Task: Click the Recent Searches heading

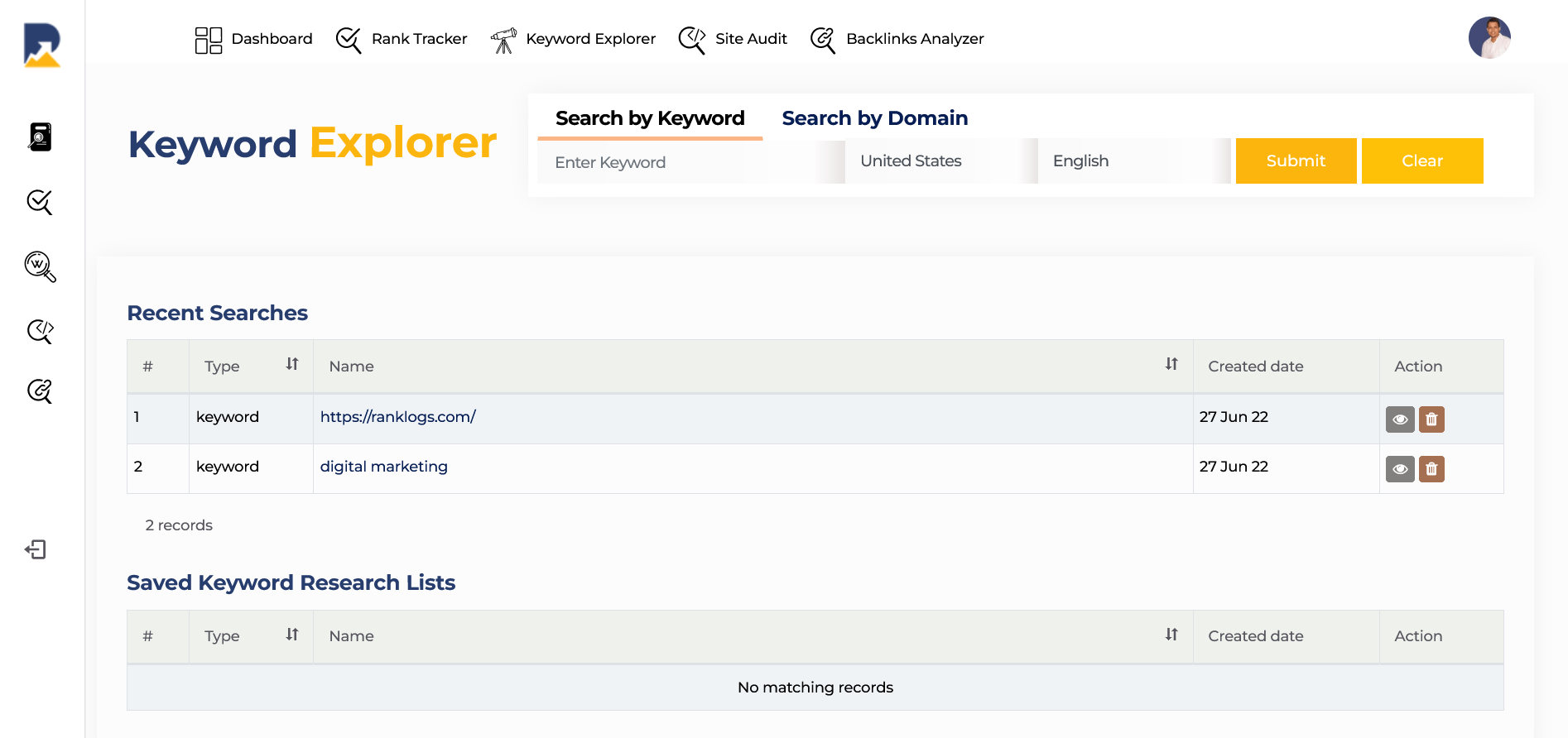Action: [x=217, y=313]
